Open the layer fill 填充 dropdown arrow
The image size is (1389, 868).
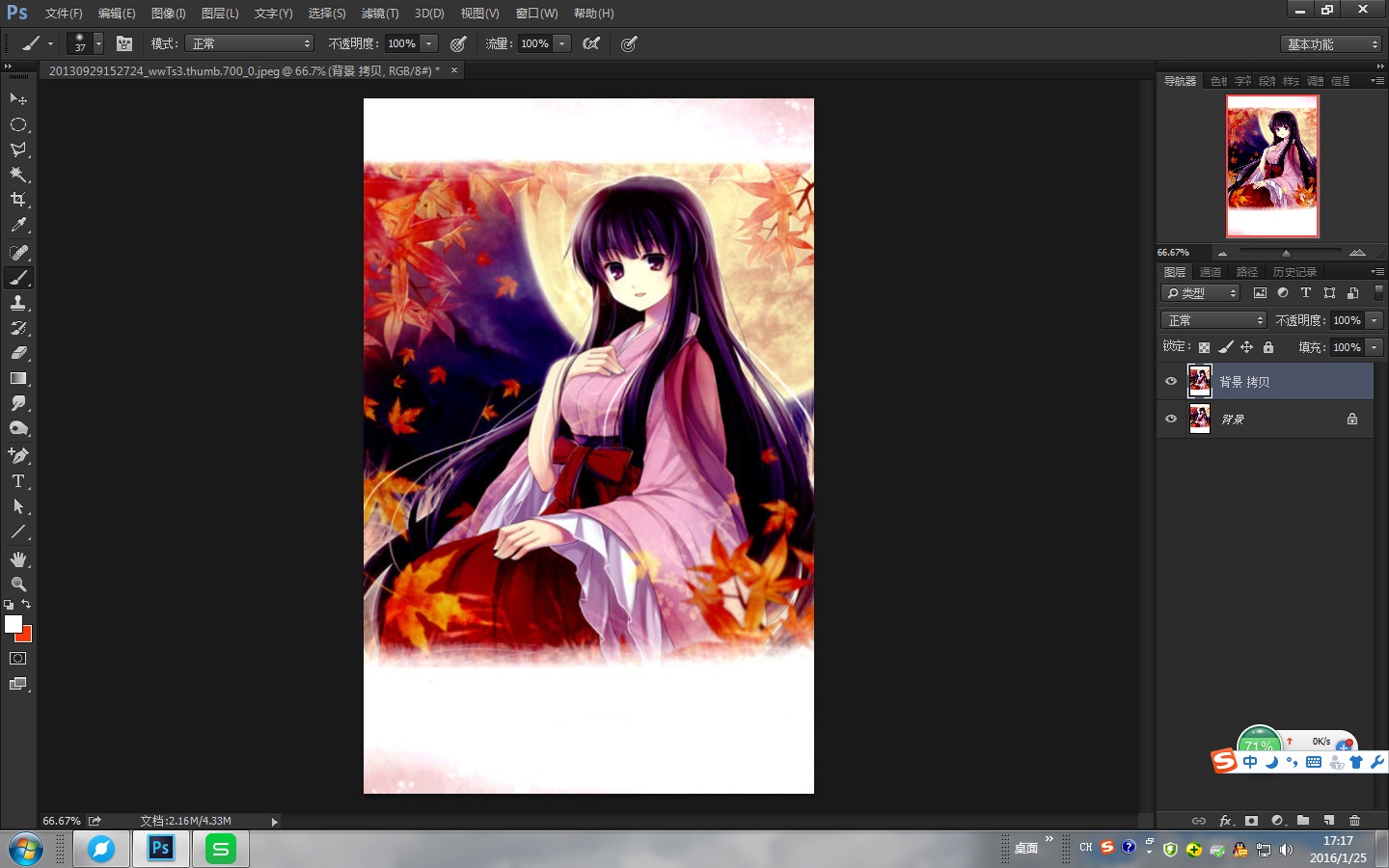(x=1375, y=347)
